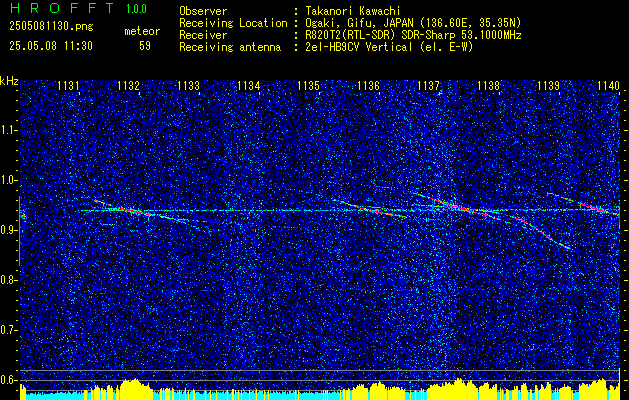Click observer name Takanori Kawachi
The height and width of the screenshot is (400, 629).
coord(352,11)
